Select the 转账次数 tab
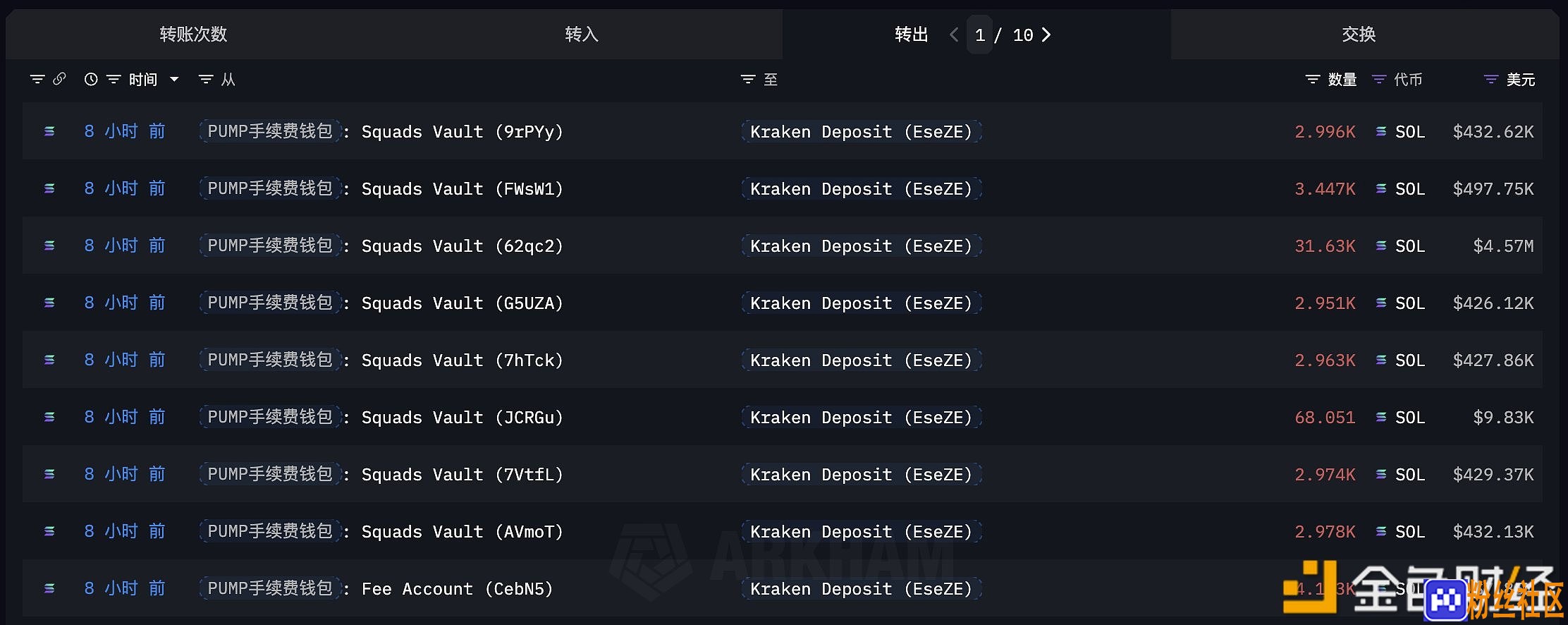This screenshot has width=1568, height=625. point(193,34)
